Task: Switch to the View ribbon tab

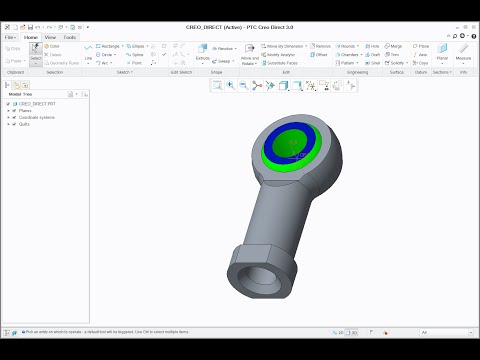Action: pyautogui.click(x=50, y=37)
